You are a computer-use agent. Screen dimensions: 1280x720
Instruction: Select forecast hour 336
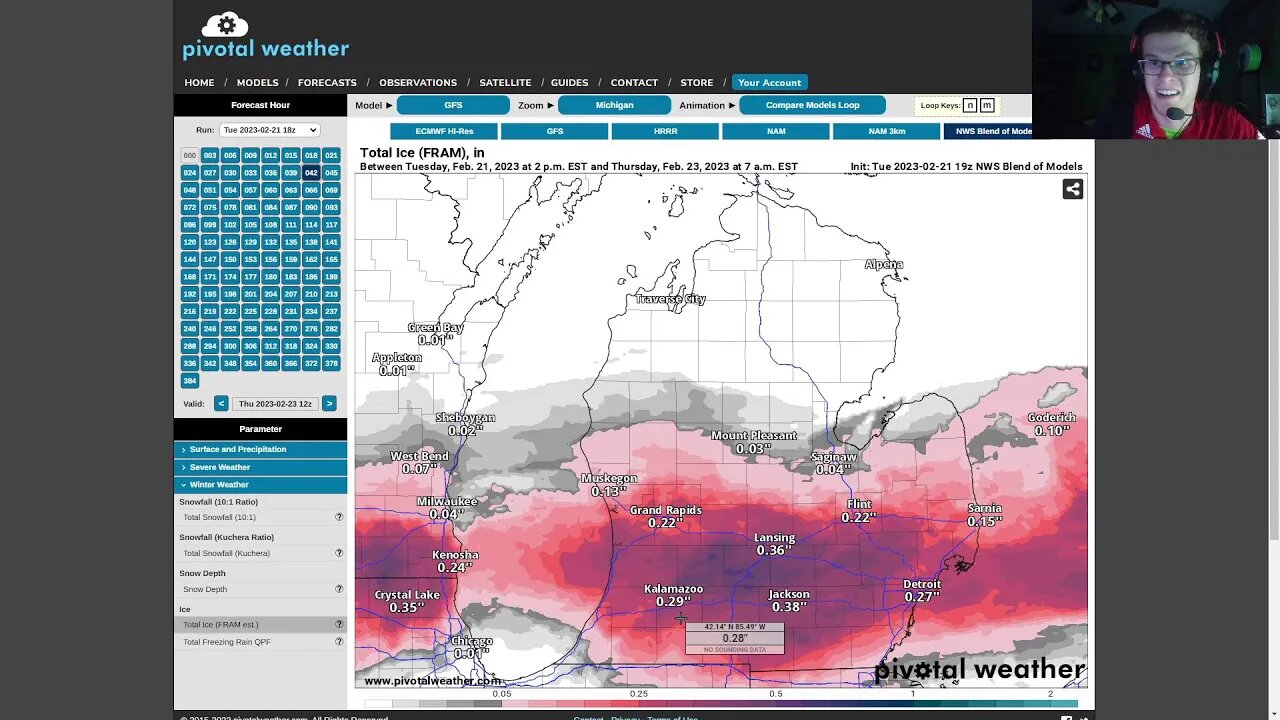click(x=189, y=363)
